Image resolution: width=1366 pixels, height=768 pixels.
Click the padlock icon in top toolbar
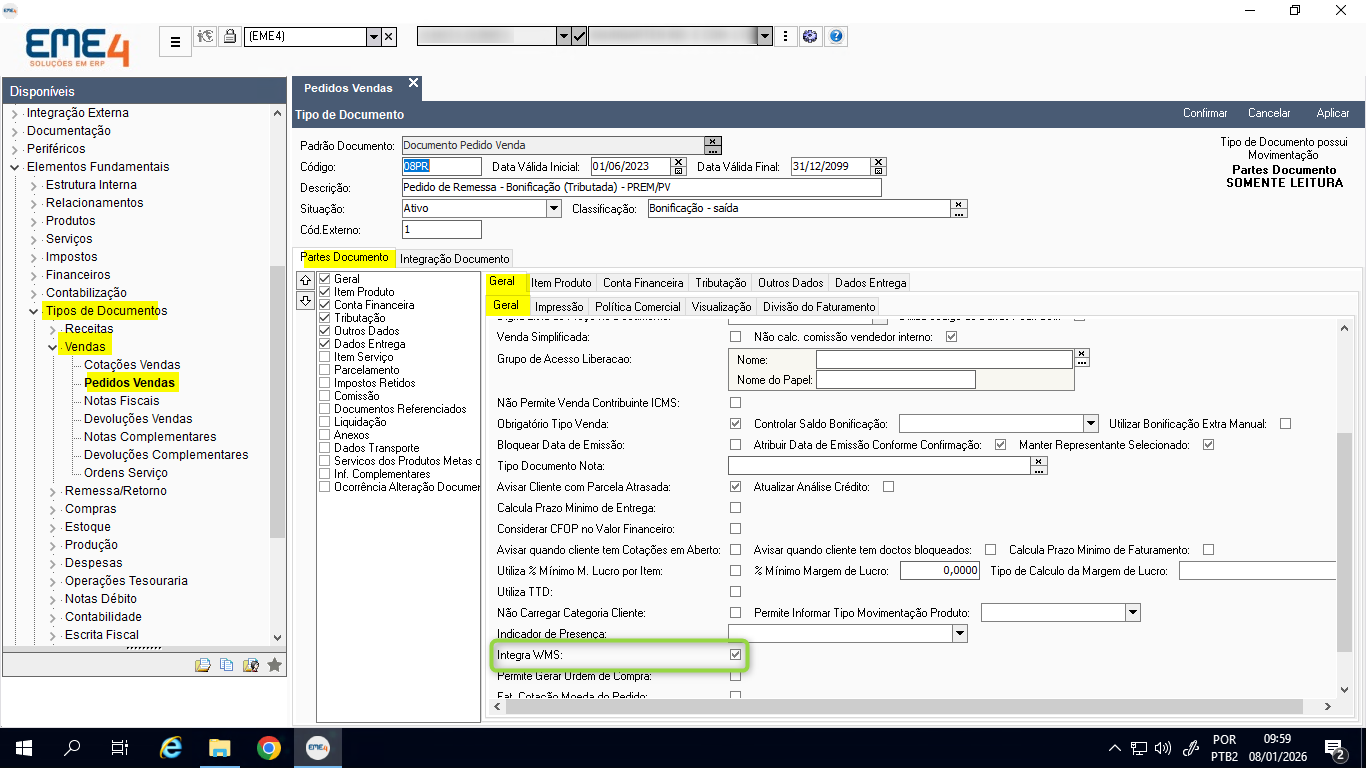coord(230,37)
